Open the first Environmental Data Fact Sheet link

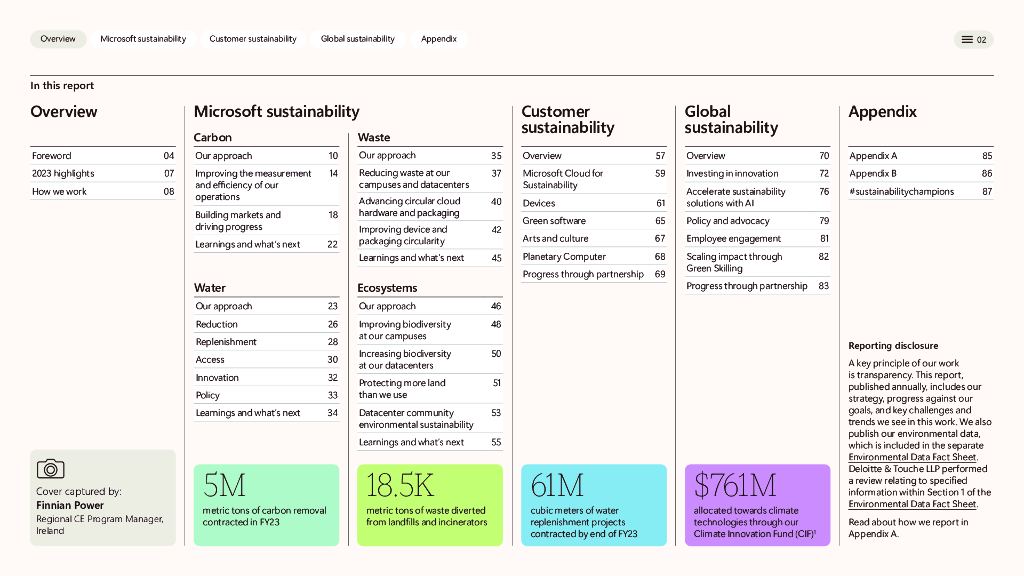(912, 457)
